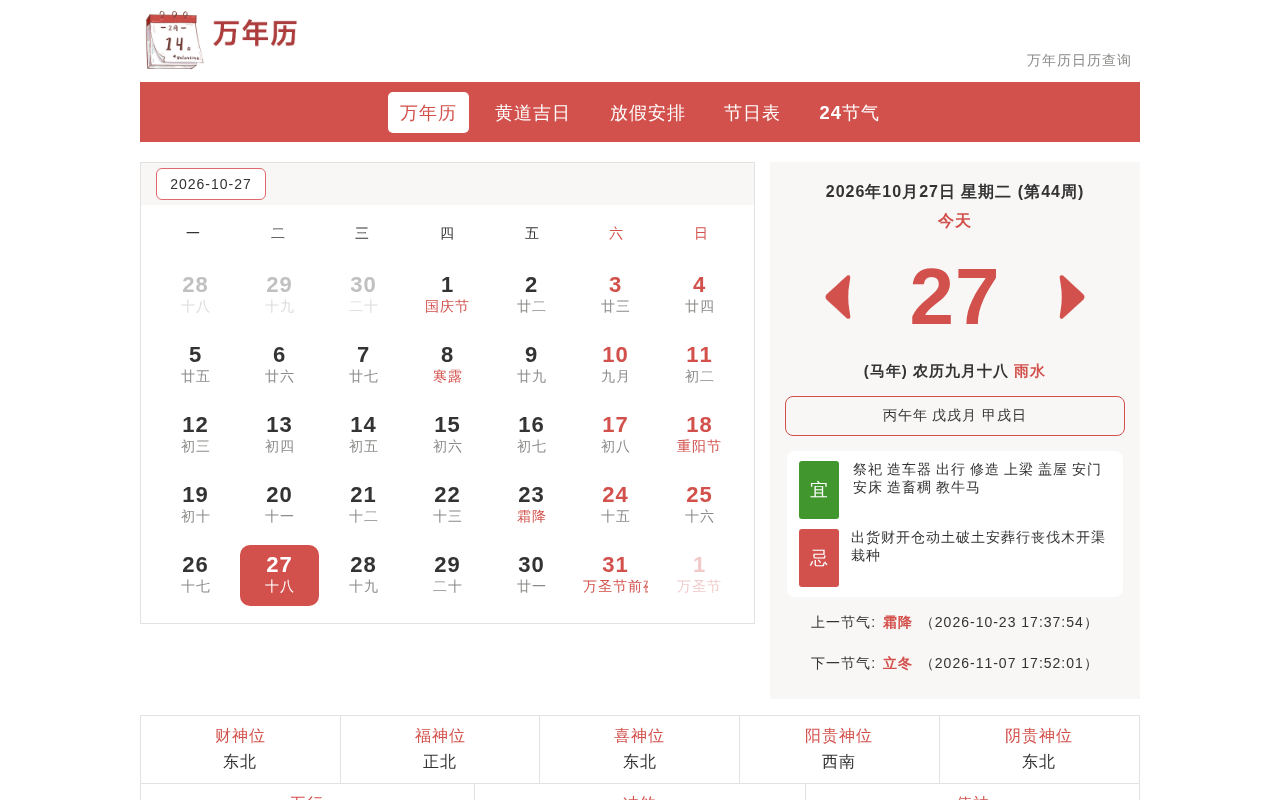
Task: Click the 丙午年 戊戌月 甲戌日 box
Action: click(x=955, y=416)
